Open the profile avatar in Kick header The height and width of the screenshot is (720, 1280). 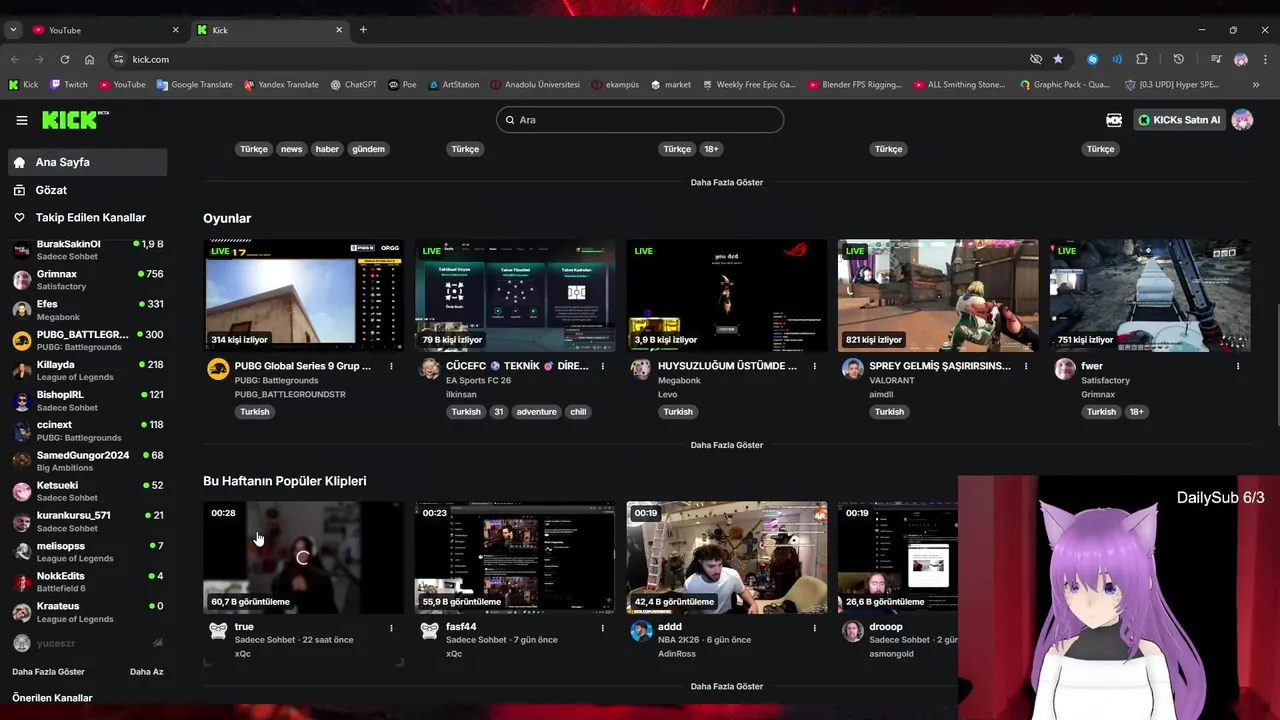point(1242,120)
